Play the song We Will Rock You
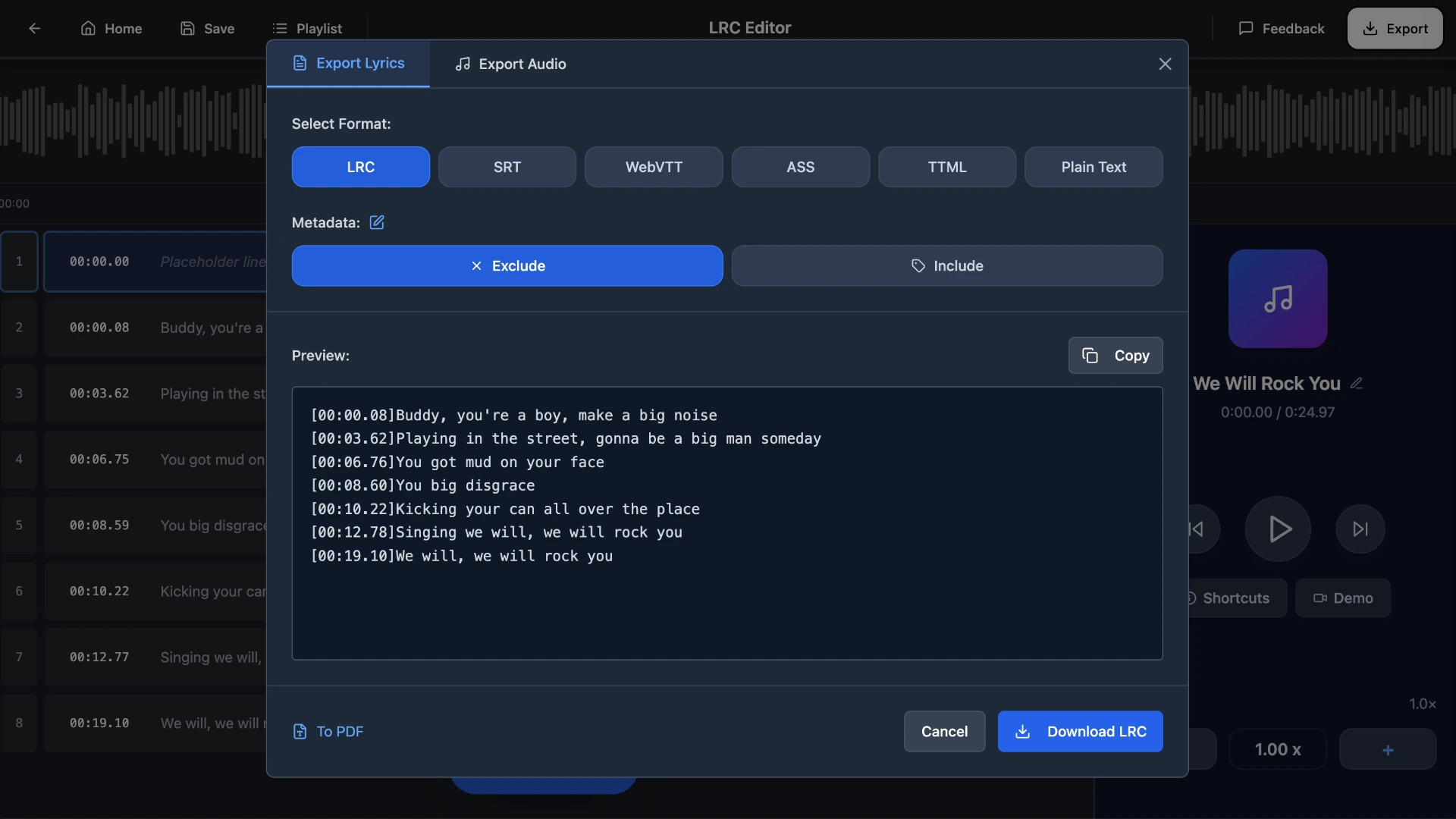The image size is (1456, 819). pyautogui.click(x=1278, y=529)
